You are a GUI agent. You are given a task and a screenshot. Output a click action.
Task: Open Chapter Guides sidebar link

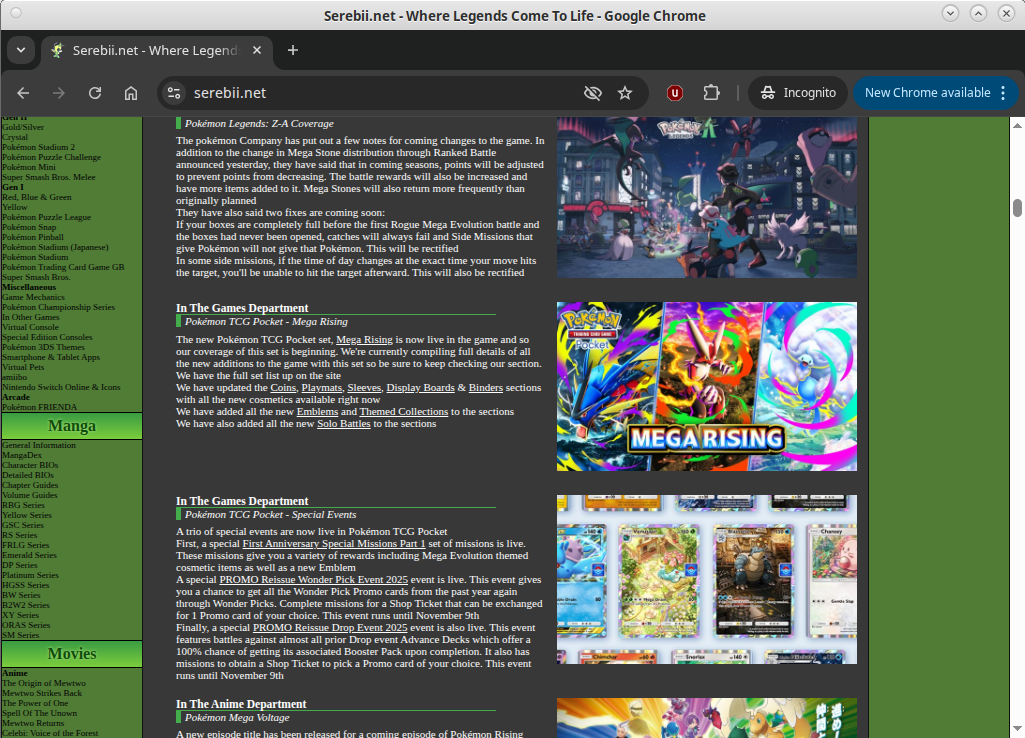click(30, 485)
